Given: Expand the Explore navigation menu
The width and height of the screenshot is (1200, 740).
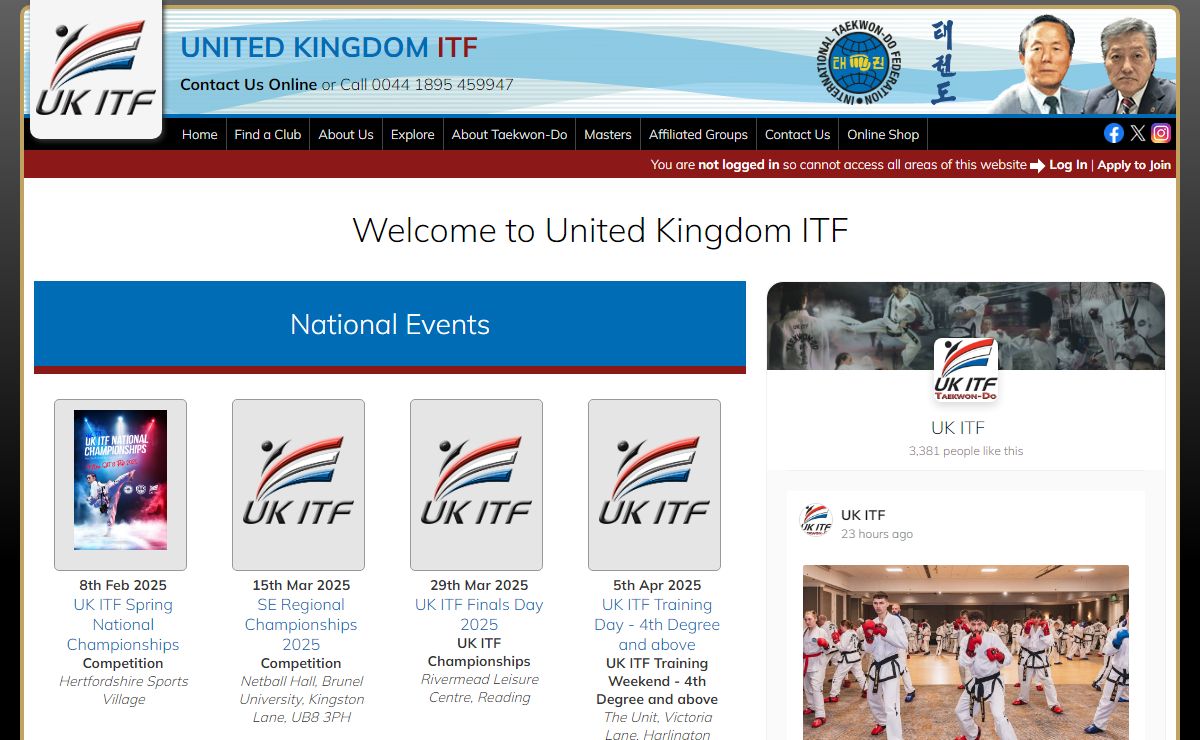Looking at the screenshot, I should click(412, 134).
